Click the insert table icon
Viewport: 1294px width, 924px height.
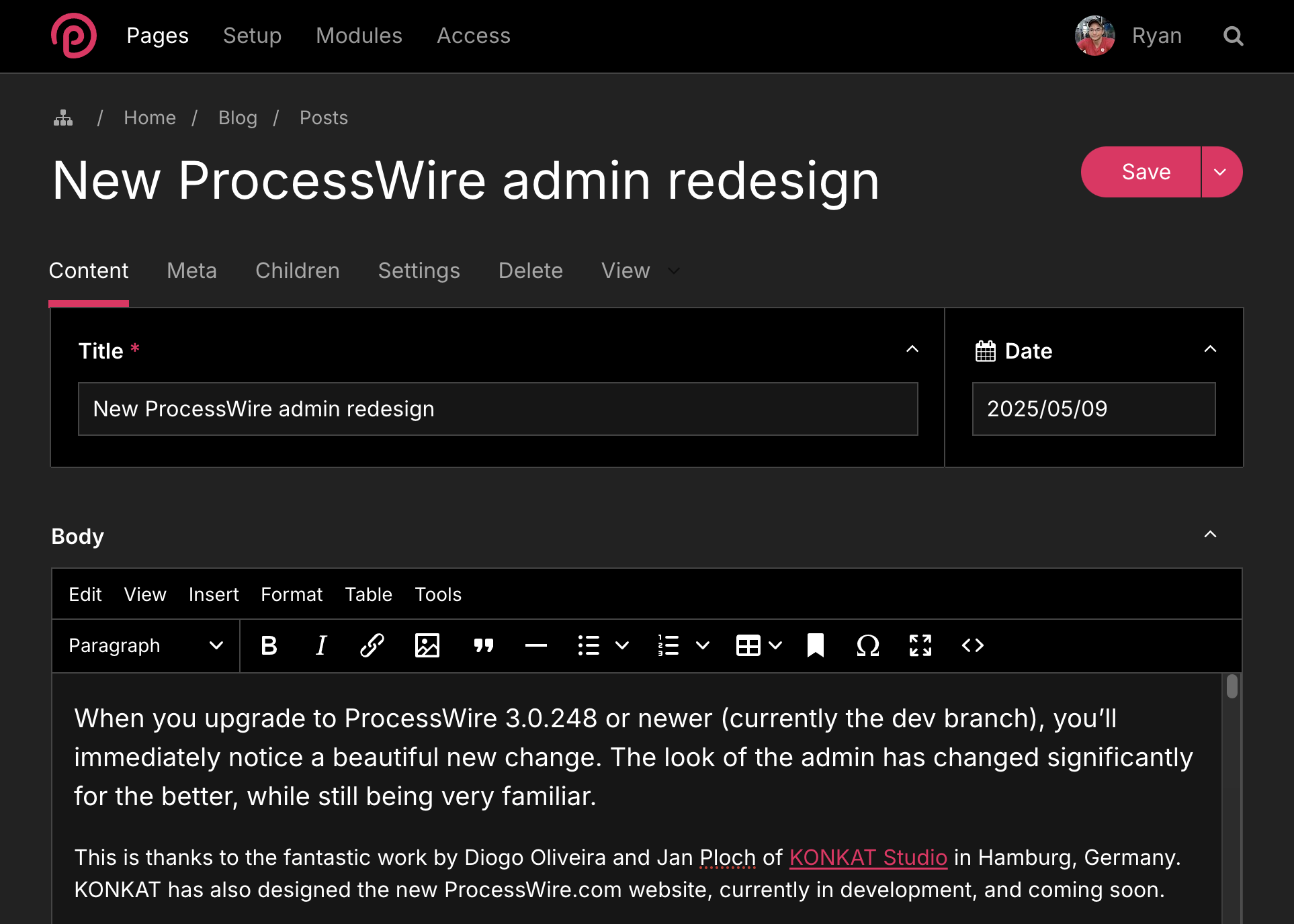748,645
